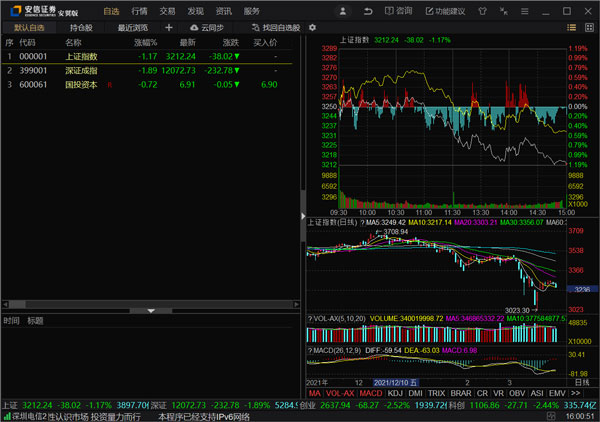600x422 pixels.
Task: Click the shirt skin-theme icon
Action: coord(483,11)
